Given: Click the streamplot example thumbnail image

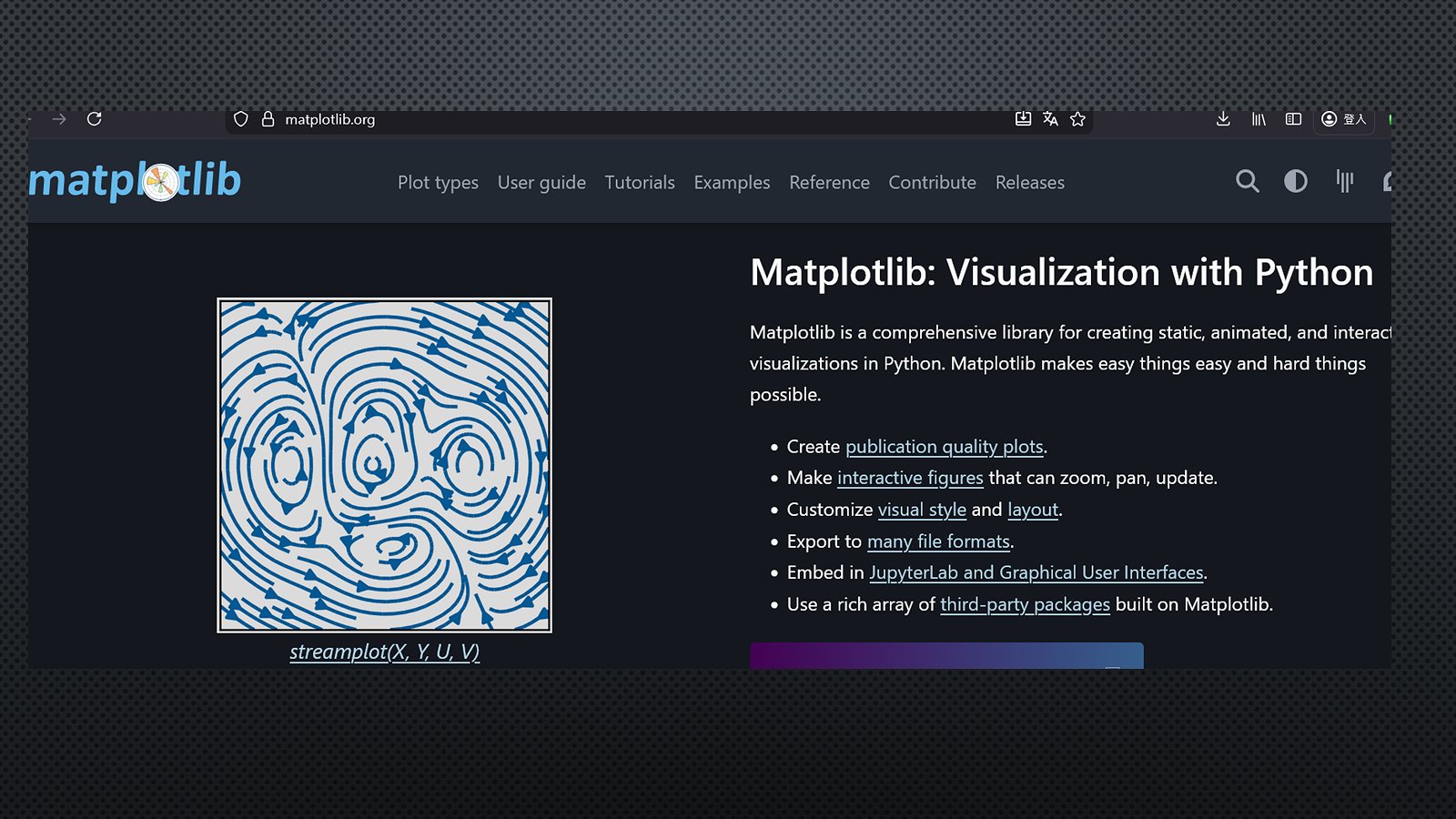Looking at the screenshot, I should [x=384, y=465].
